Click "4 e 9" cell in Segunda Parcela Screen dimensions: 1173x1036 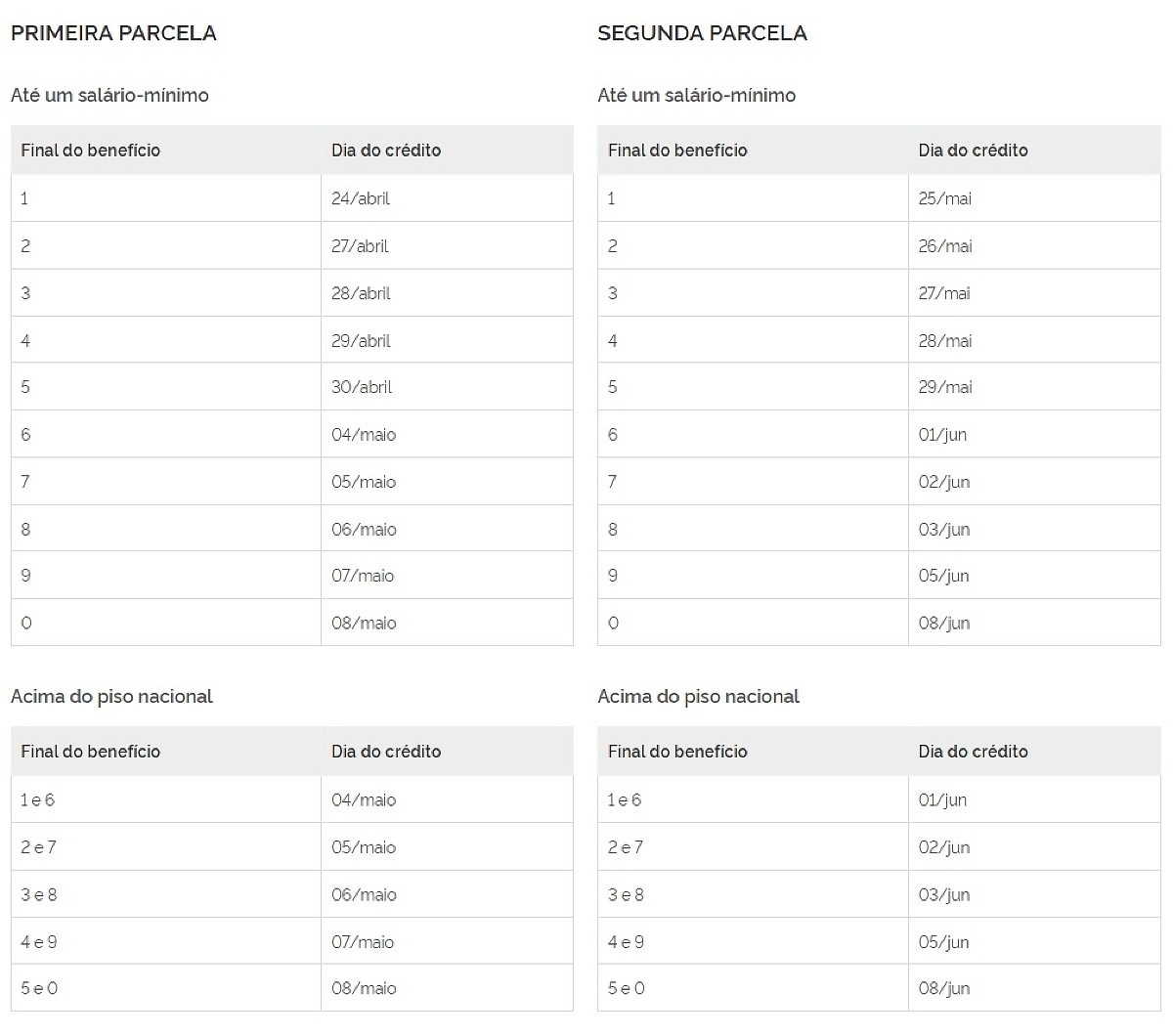pyautogui.click(x=626, y=942)
